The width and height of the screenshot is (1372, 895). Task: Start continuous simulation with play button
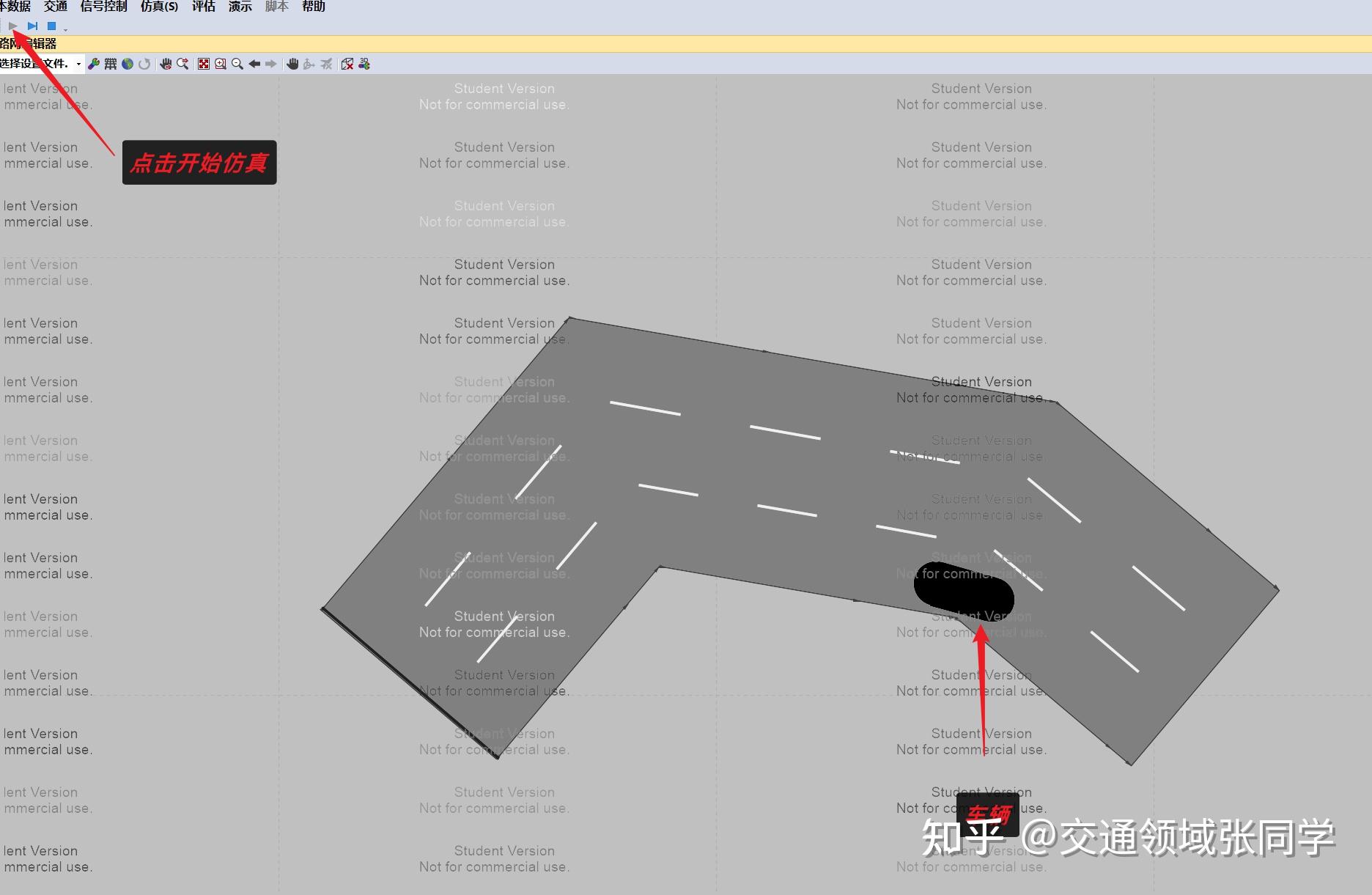(x=13, y=26)
